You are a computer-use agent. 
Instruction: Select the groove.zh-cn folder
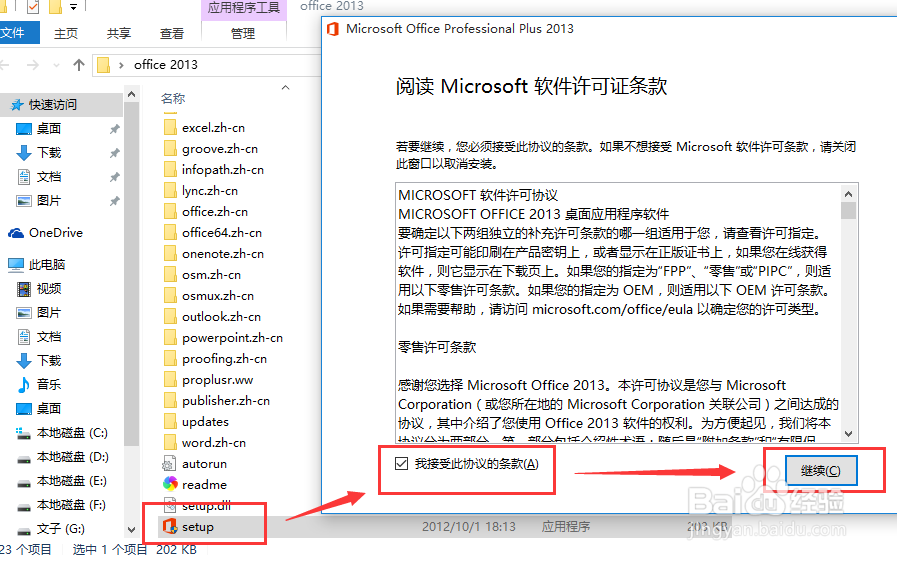click(220, 149)
